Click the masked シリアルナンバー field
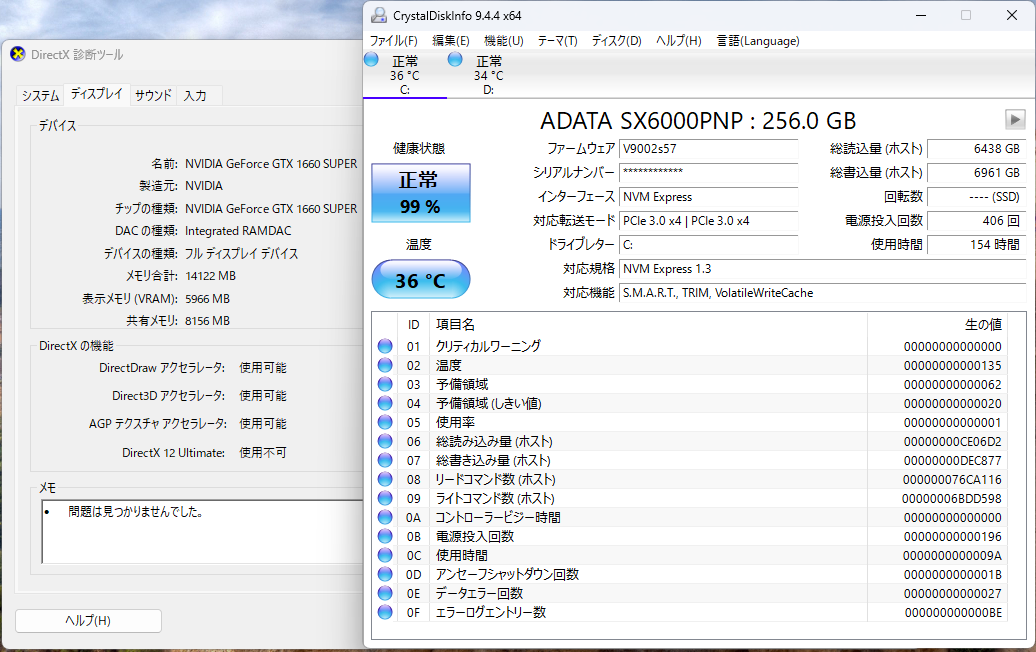This screenshot has width=1036, height=652. [x=708, y=173]
